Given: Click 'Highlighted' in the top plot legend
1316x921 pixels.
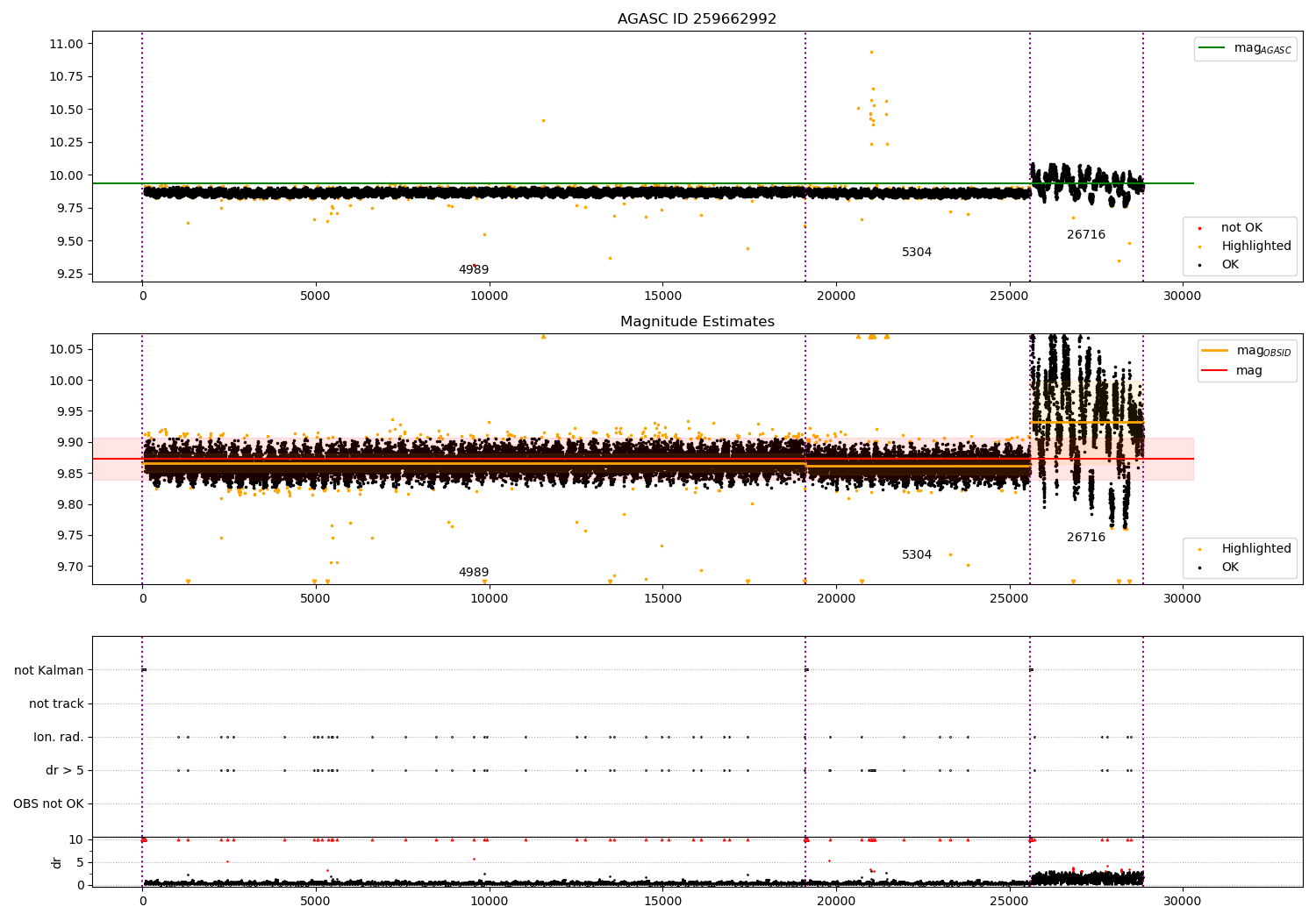Looking at the screenshot, I should pyautogui.click(x=1256, y=246).
